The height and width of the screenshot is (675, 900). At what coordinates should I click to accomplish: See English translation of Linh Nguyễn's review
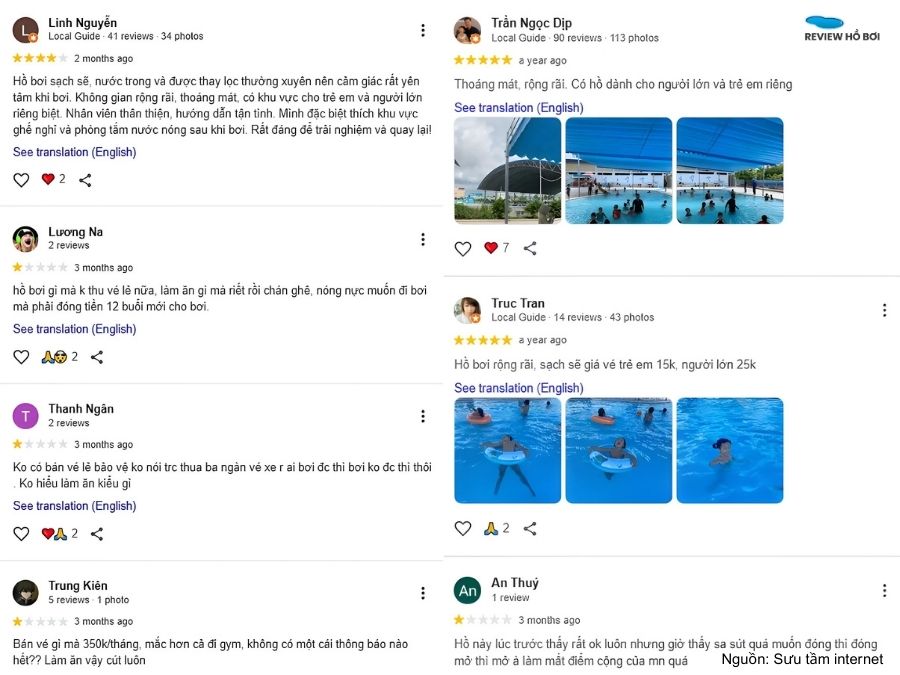pyautogui.click(x=75, y=152)
